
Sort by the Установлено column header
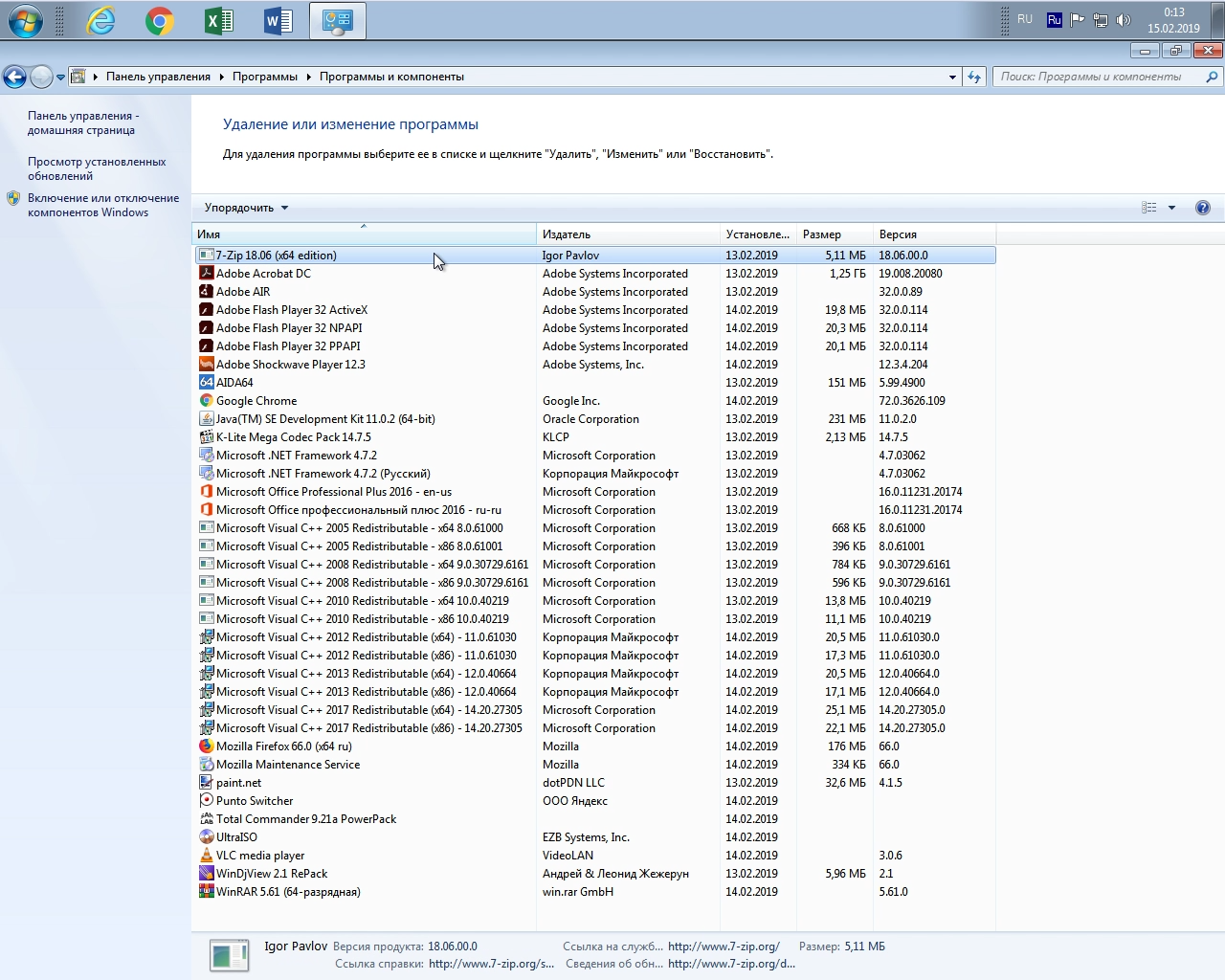click(758, 234)
